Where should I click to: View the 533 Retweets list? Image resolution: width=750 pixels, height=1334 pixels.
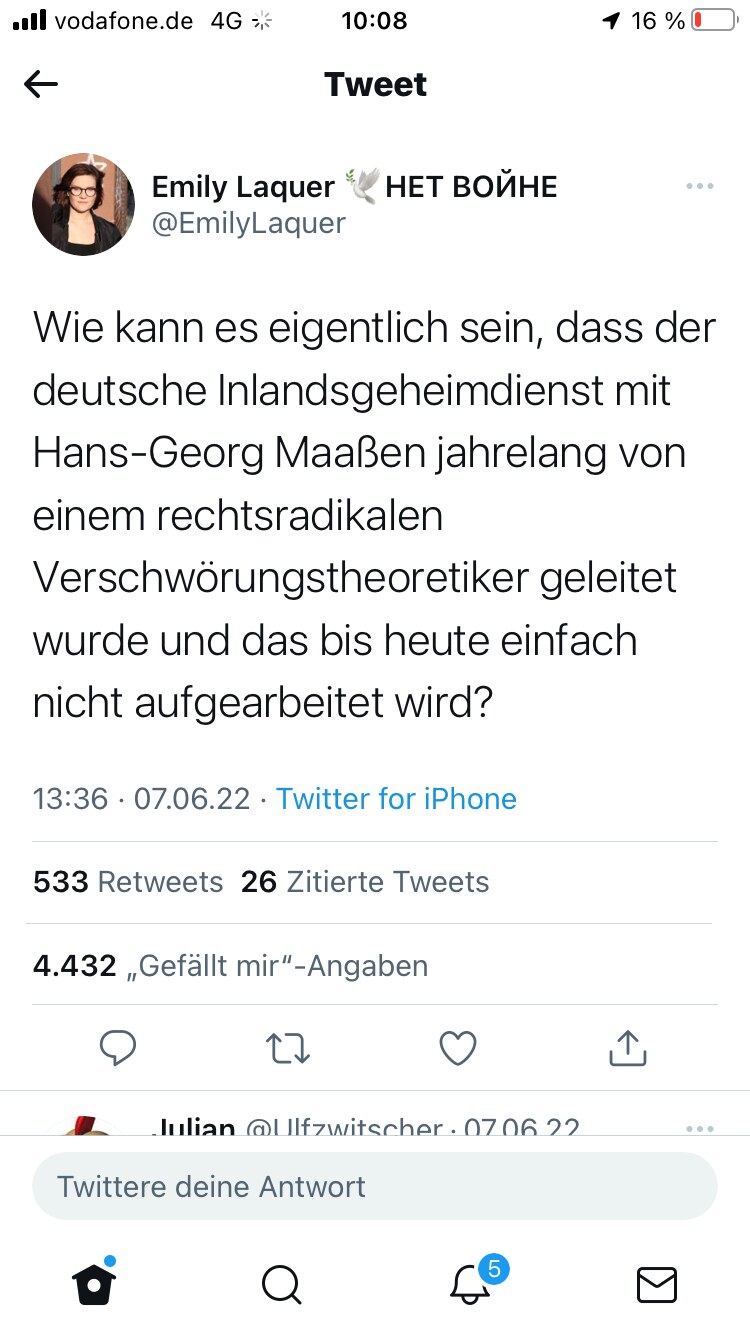(128, 882)
